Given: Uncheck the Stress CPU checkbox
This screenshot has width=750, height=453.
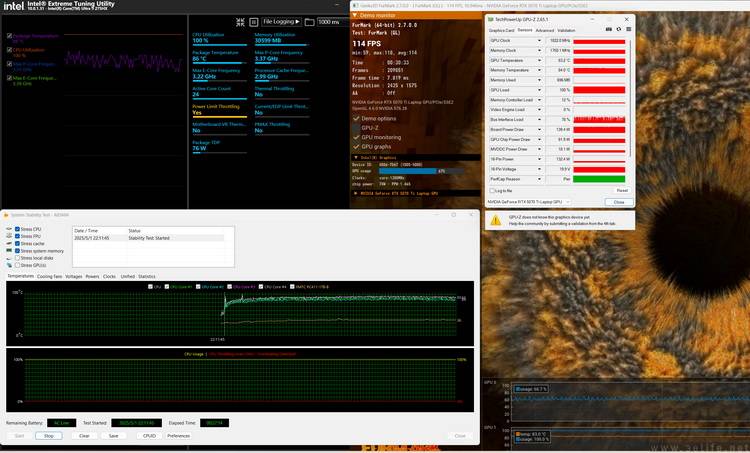Looking at the screenshot, I should point(18,229).
